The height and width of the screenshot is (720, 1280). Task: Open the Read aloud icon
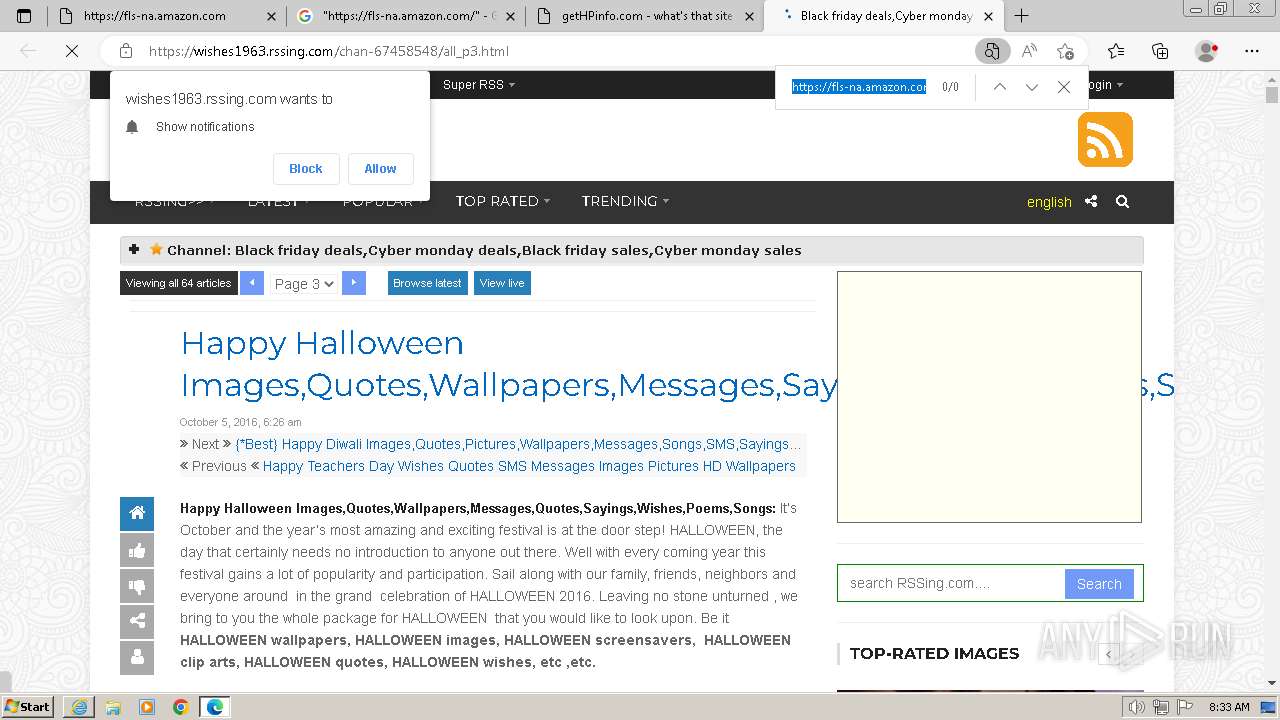tap(1029, 51)
